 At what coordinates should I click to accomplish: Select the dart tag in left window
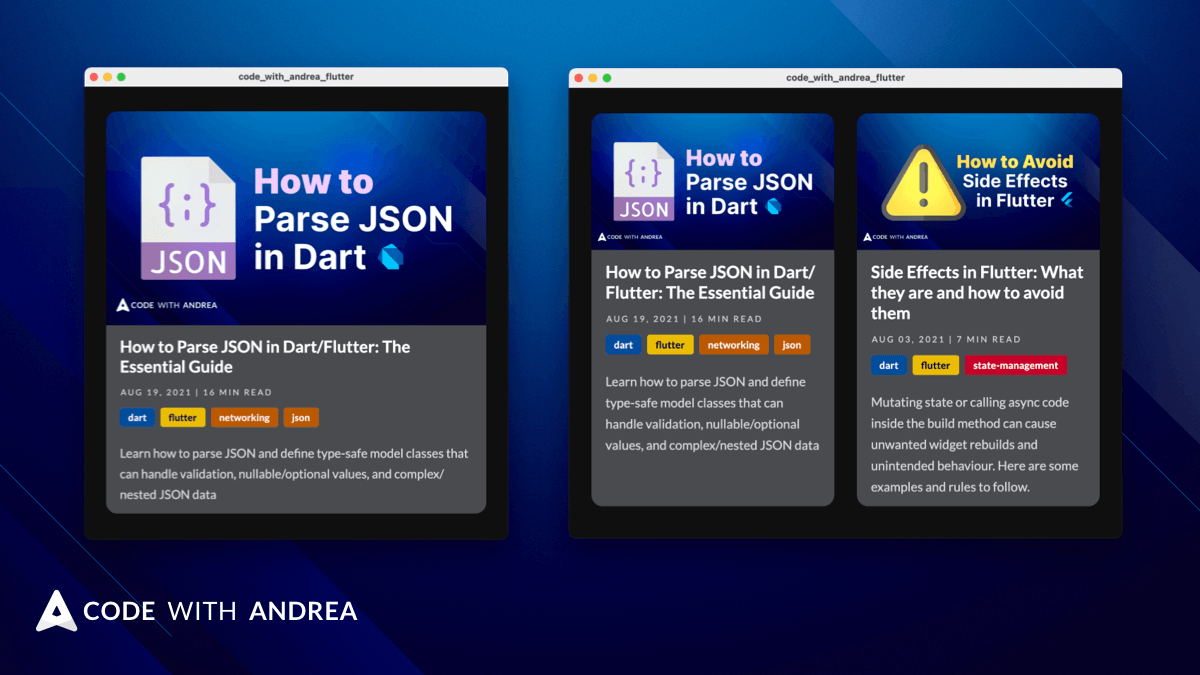[137, 418]
